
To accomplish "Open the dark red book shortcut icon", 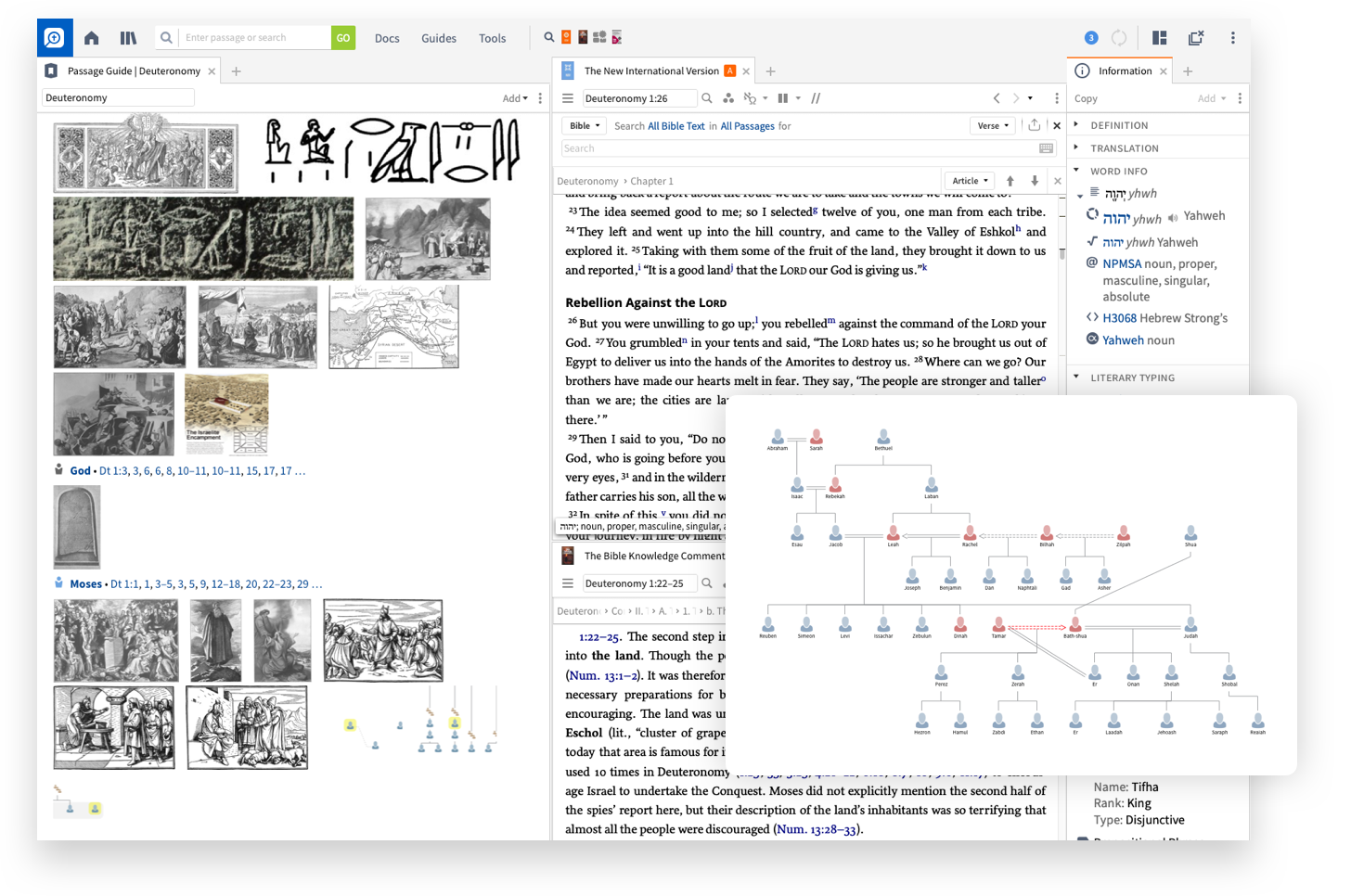I will pyautogui.click(x=583, y=37).
